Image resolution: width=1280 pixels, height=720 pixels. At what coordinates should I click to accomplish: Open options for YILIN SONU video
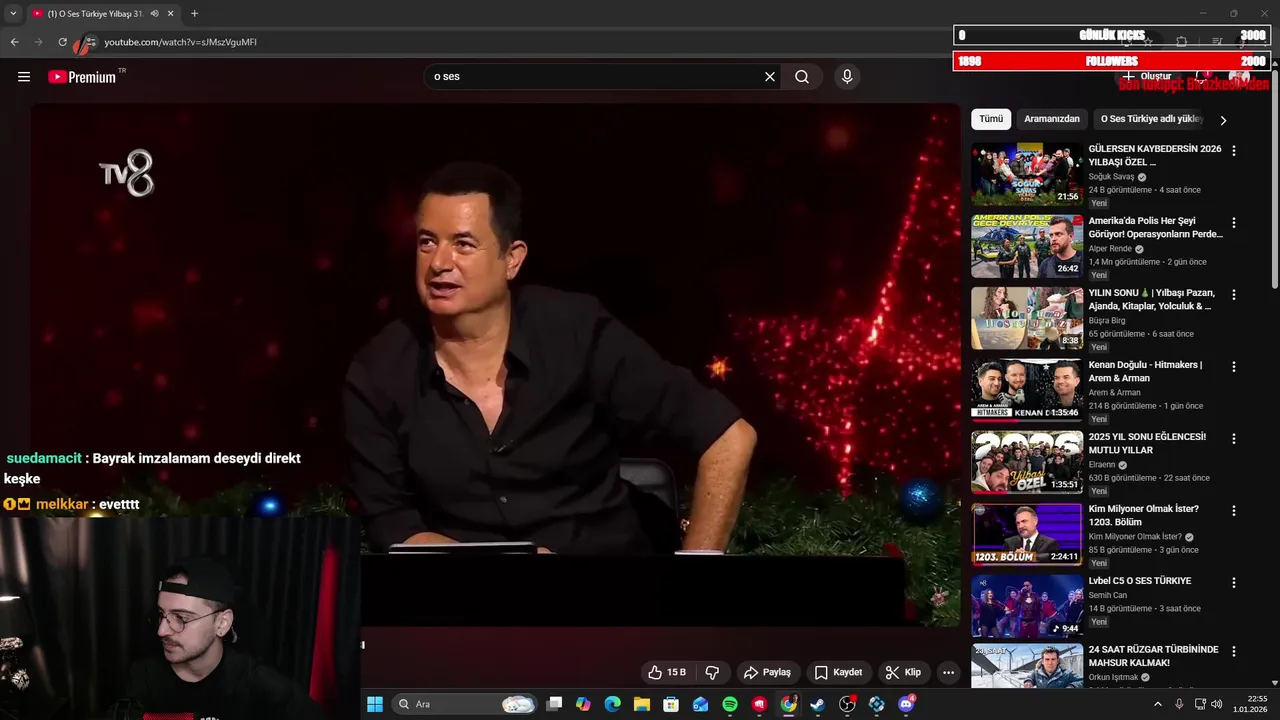[1233, 295]
